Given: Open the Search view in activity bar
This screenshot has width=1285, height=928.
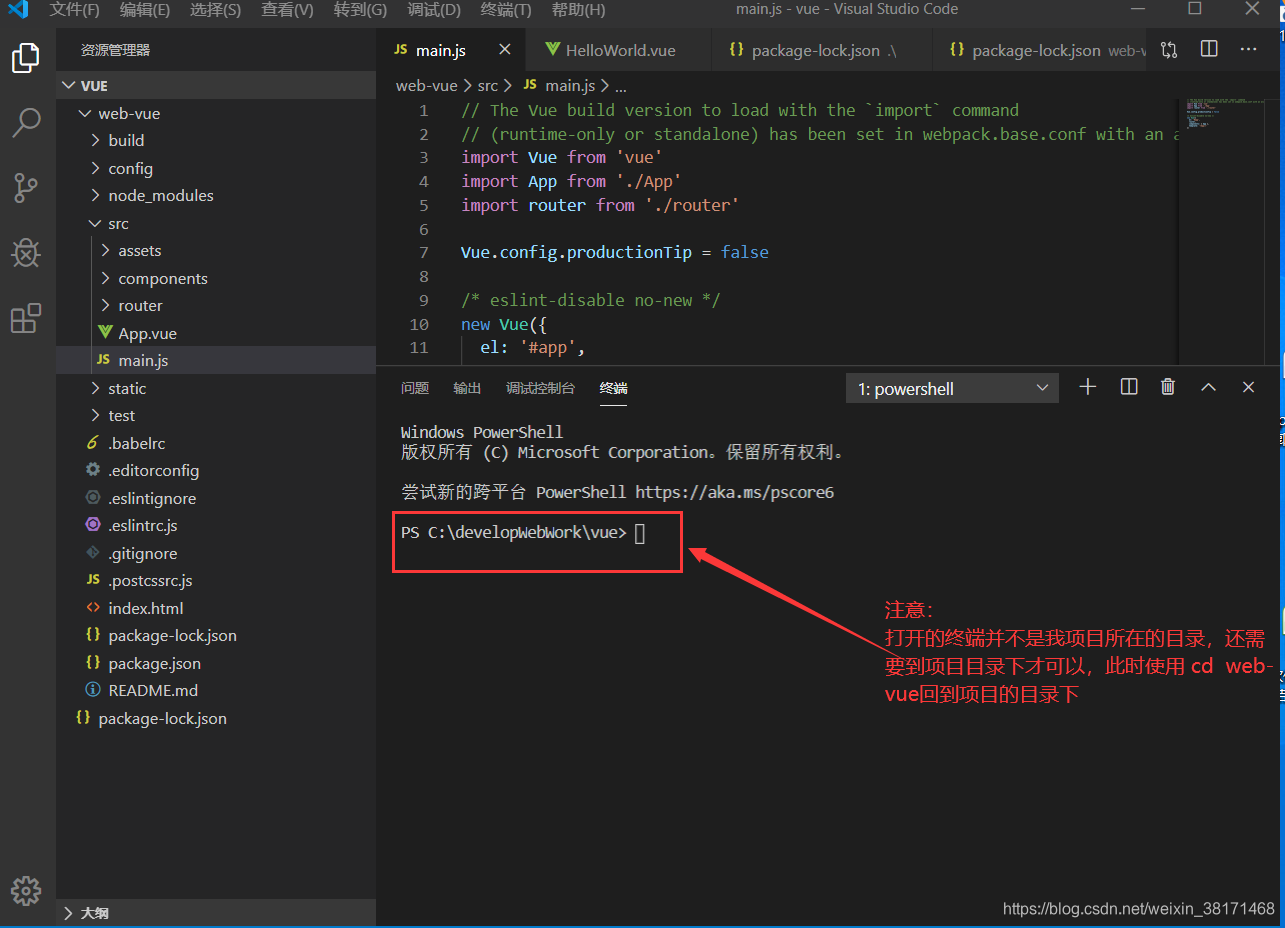Looking at the screenshot, I should (26, 123).
